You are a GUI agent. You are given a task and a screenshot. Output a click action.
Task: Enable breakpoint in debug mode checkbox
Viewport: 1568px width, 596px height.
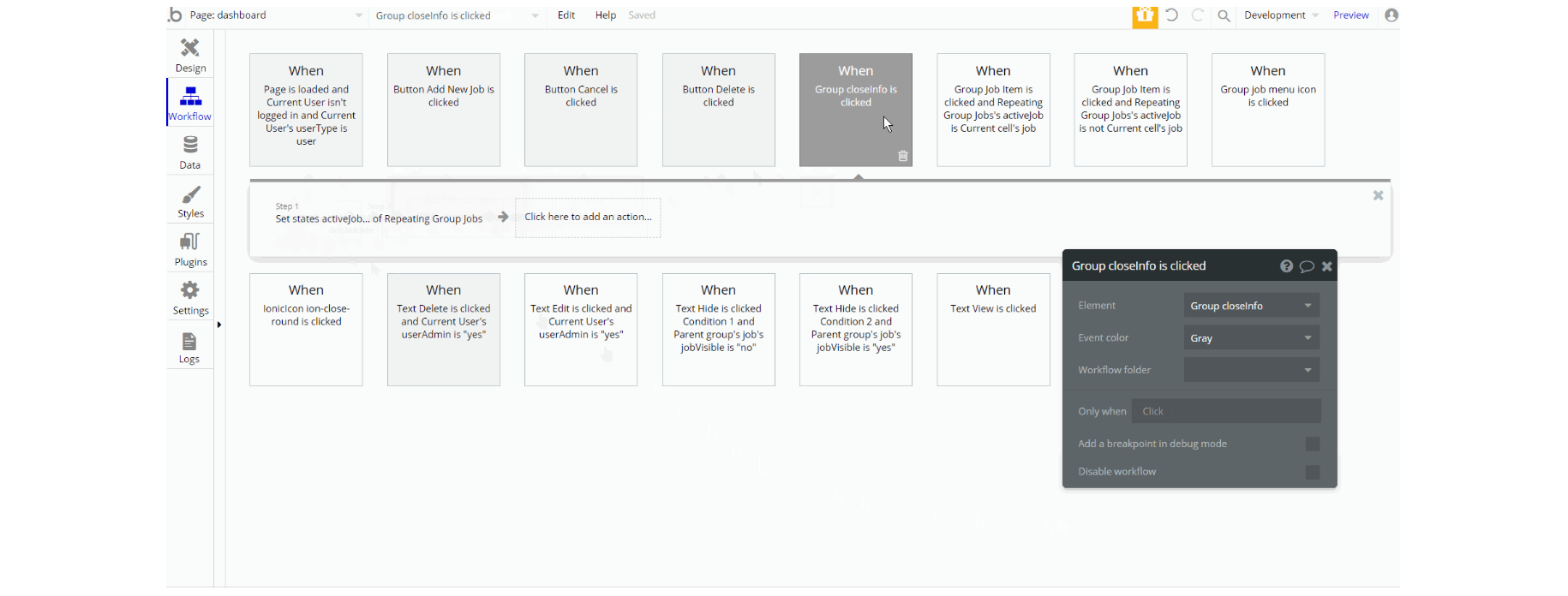click(x=1312, y=444)
